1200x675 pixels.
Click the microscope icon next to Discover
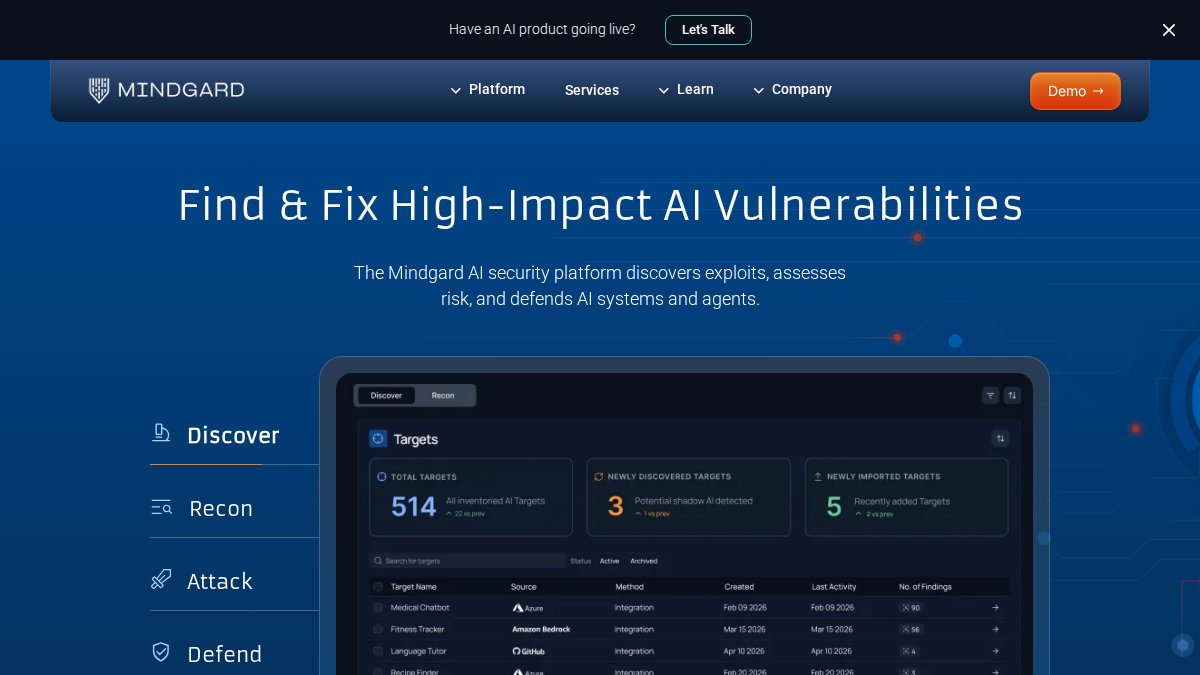(161, 433)
